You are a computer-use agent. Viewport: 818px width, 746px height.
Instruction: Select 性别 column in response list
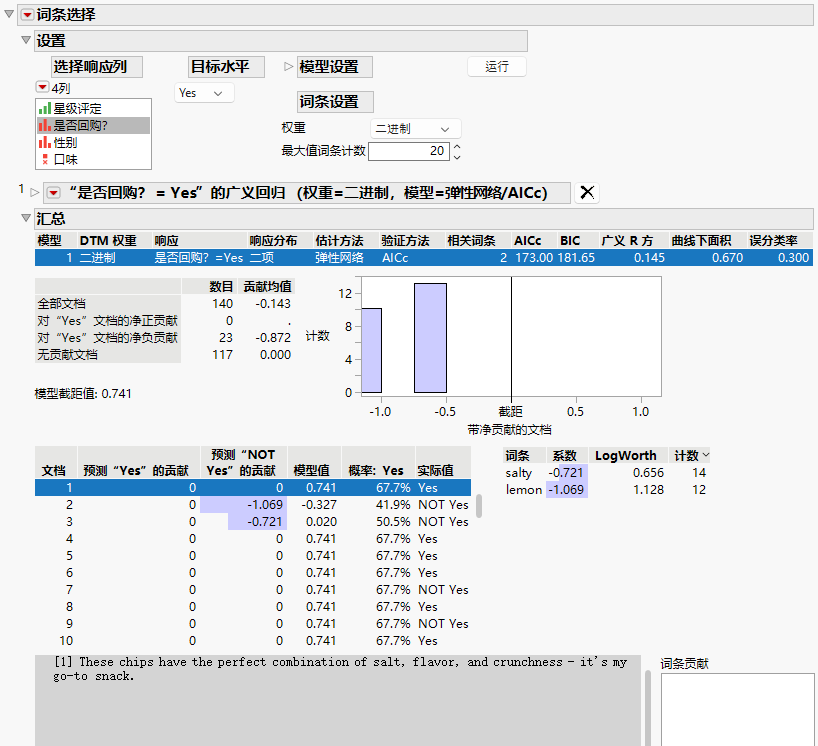point(93,142)
